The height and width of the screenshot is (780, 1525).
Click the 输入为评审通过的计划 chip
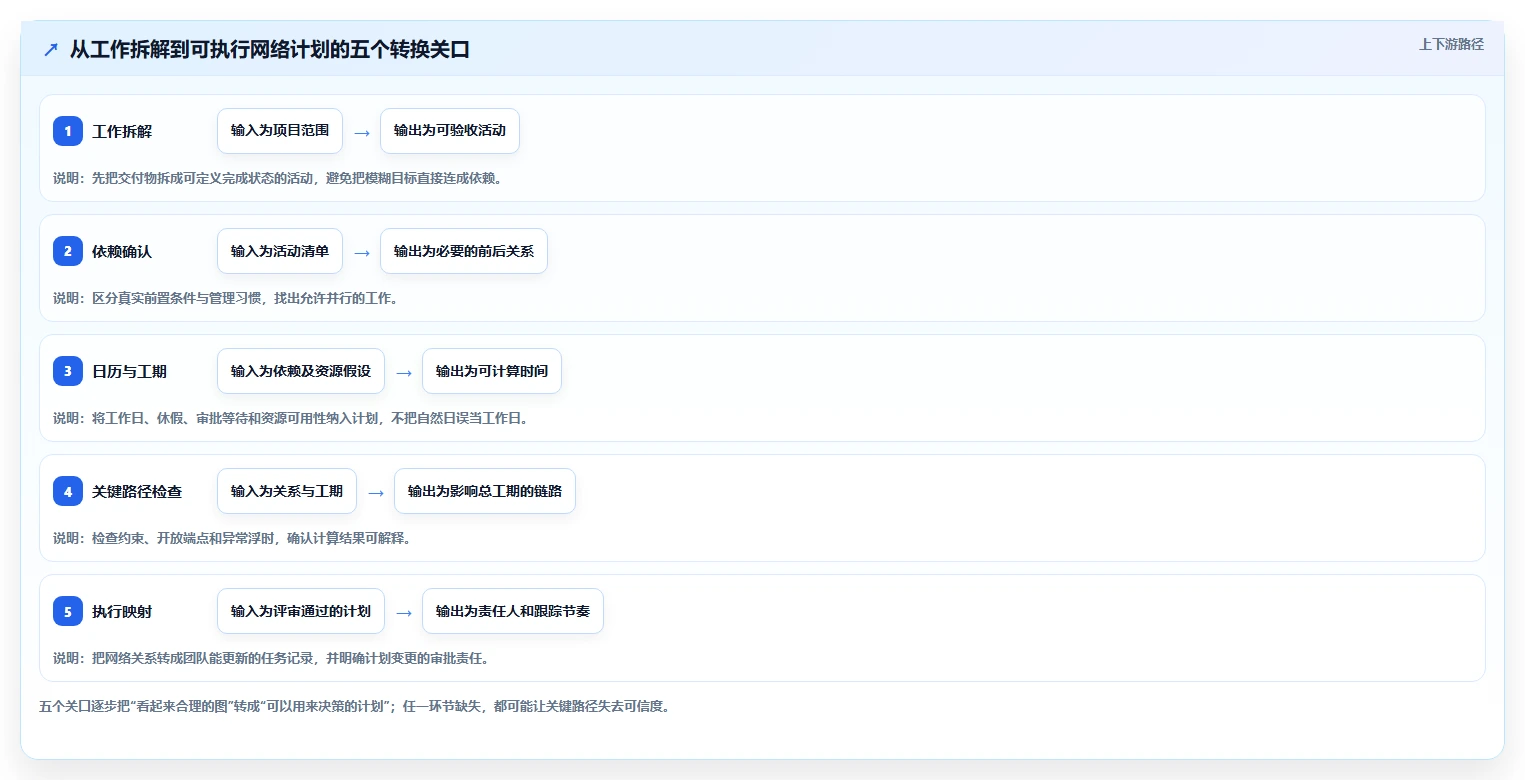click(x=301, y=611)
